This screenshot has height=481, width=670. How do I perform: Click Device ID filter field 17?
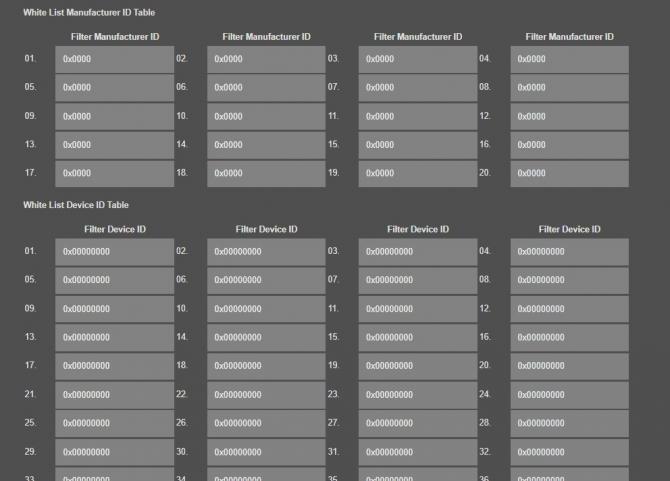(114, 366)
